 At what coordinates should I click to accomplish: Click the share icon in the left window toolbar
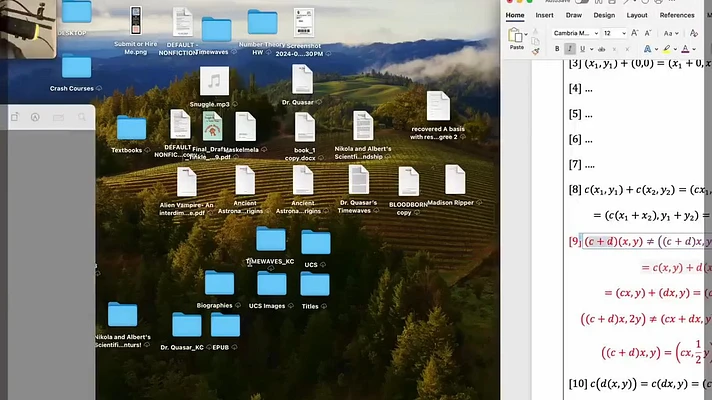point(15,117)
